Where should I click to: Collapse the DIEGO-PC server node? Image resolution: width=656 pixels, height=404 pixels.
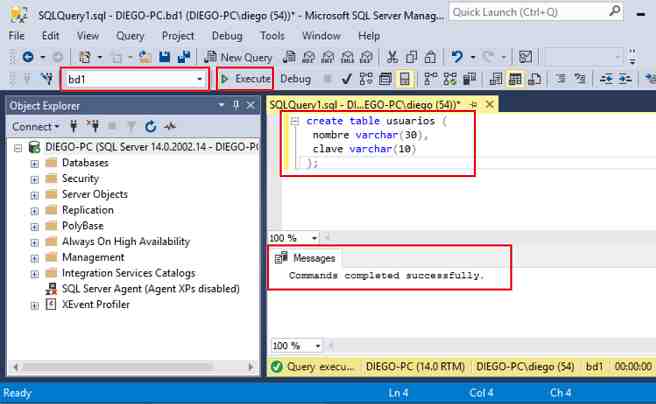[18, 148]
